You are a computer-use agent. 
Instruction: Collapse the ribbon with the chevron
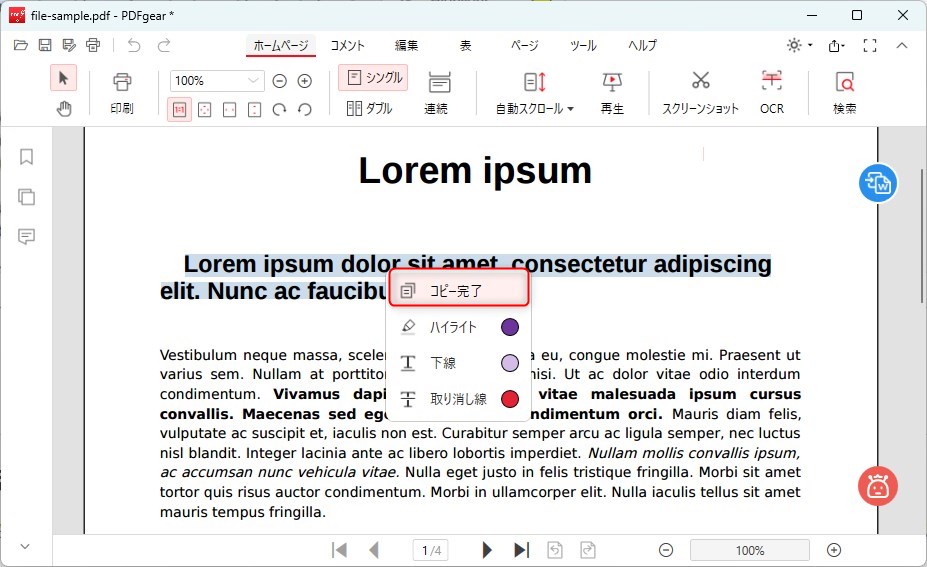point(902,45)
